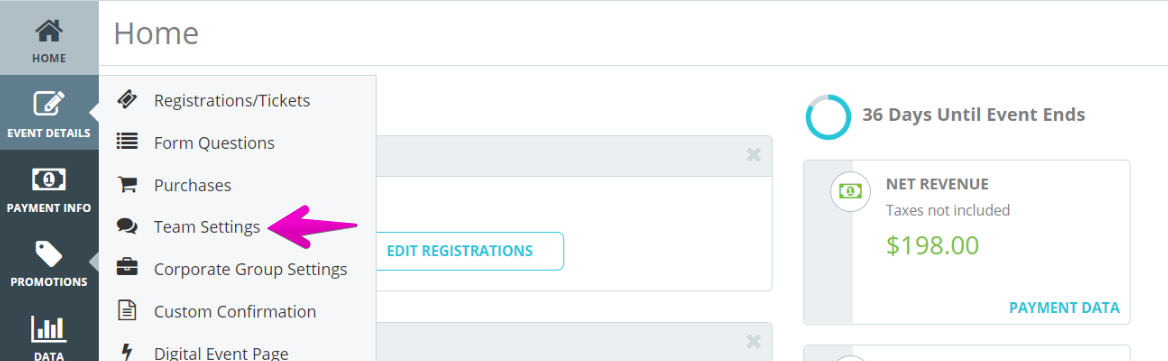Click the Promotions tag icon
The image size is (1168, 361).
(x=49, y=253)
